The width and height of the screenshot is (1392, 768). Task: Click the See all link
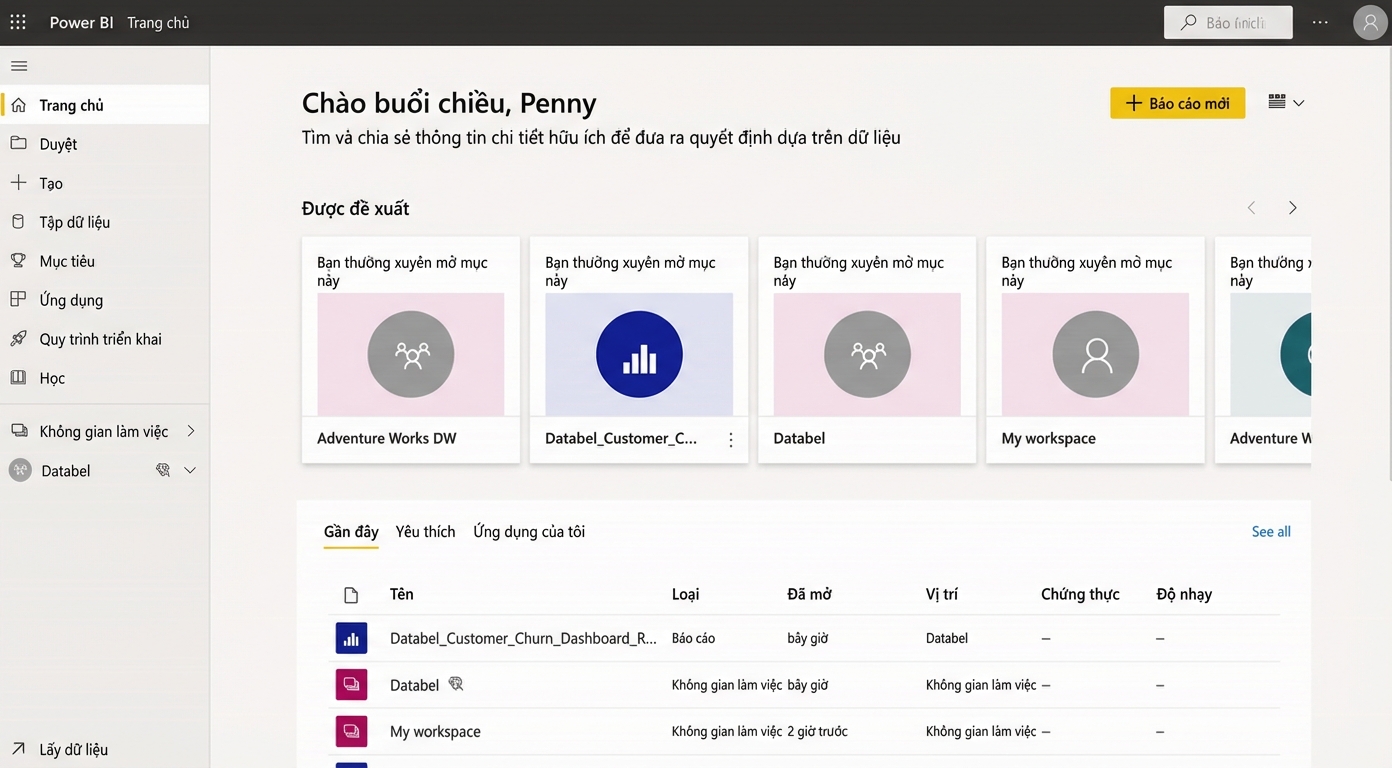[x=1271, y=532]
